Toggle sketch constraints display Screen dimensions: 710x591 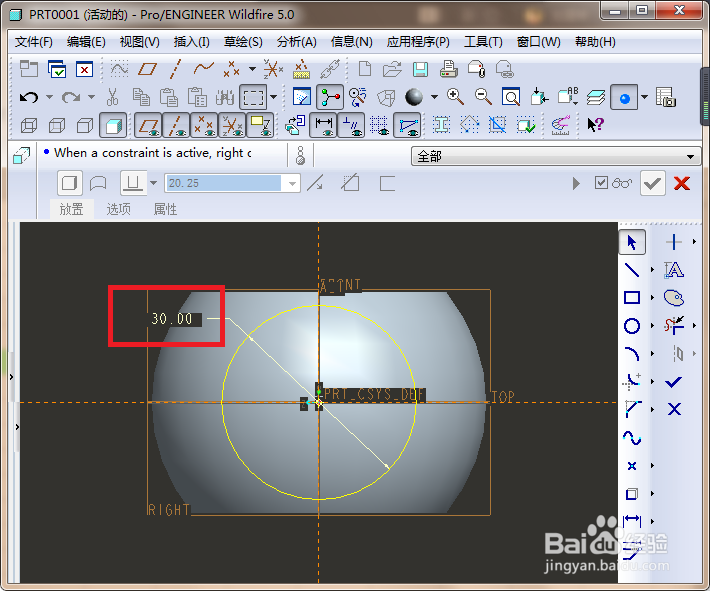tap(351, 125)
